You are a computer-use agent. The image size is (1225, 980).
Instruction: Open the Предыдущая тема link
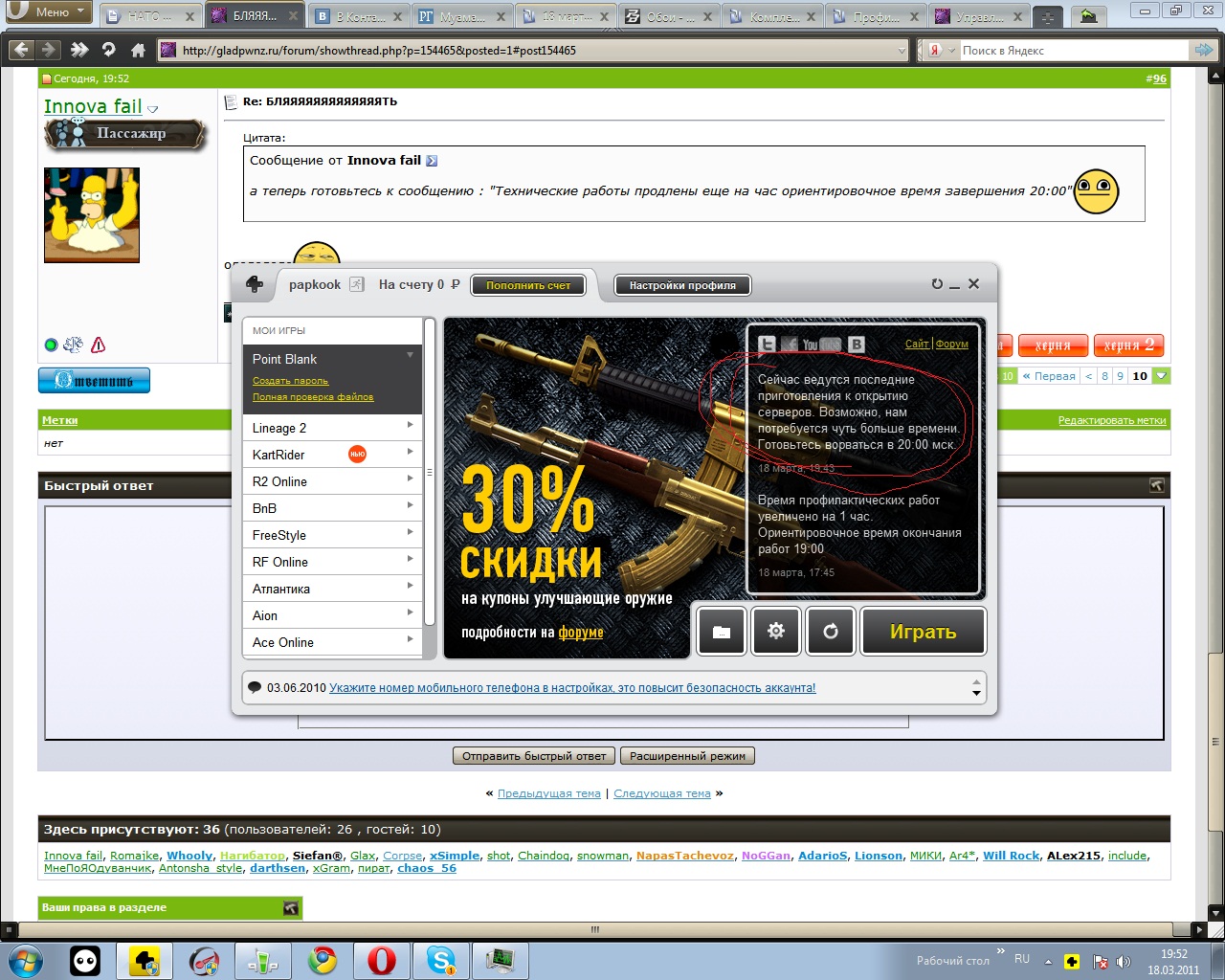coord(549,793)
